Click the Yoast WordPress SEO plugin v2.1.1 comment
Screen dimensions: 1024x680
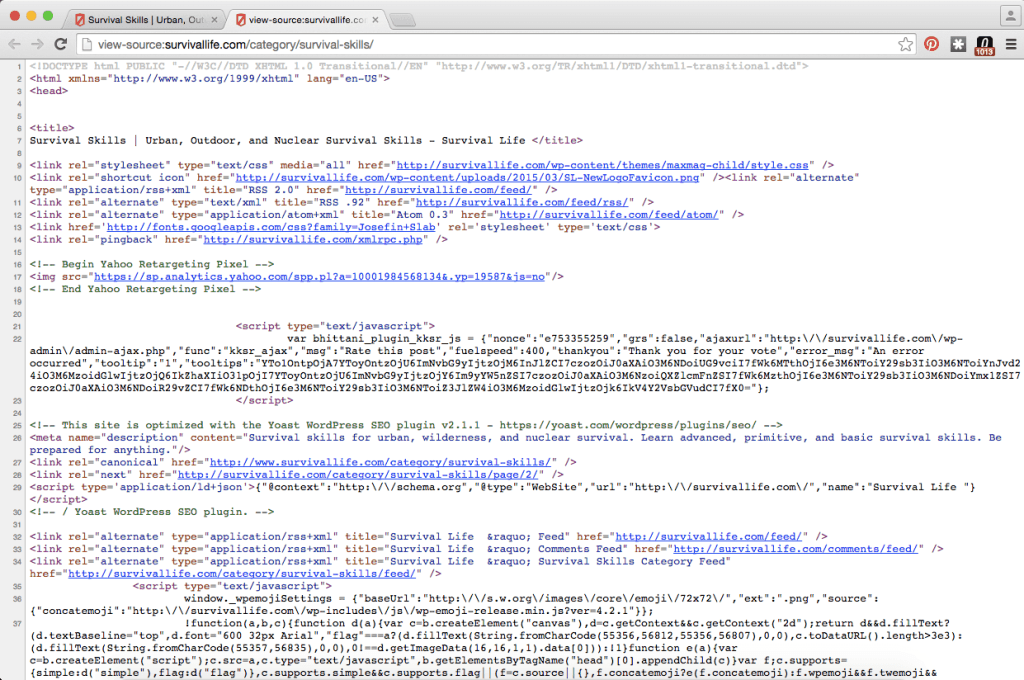click(406, 425)
